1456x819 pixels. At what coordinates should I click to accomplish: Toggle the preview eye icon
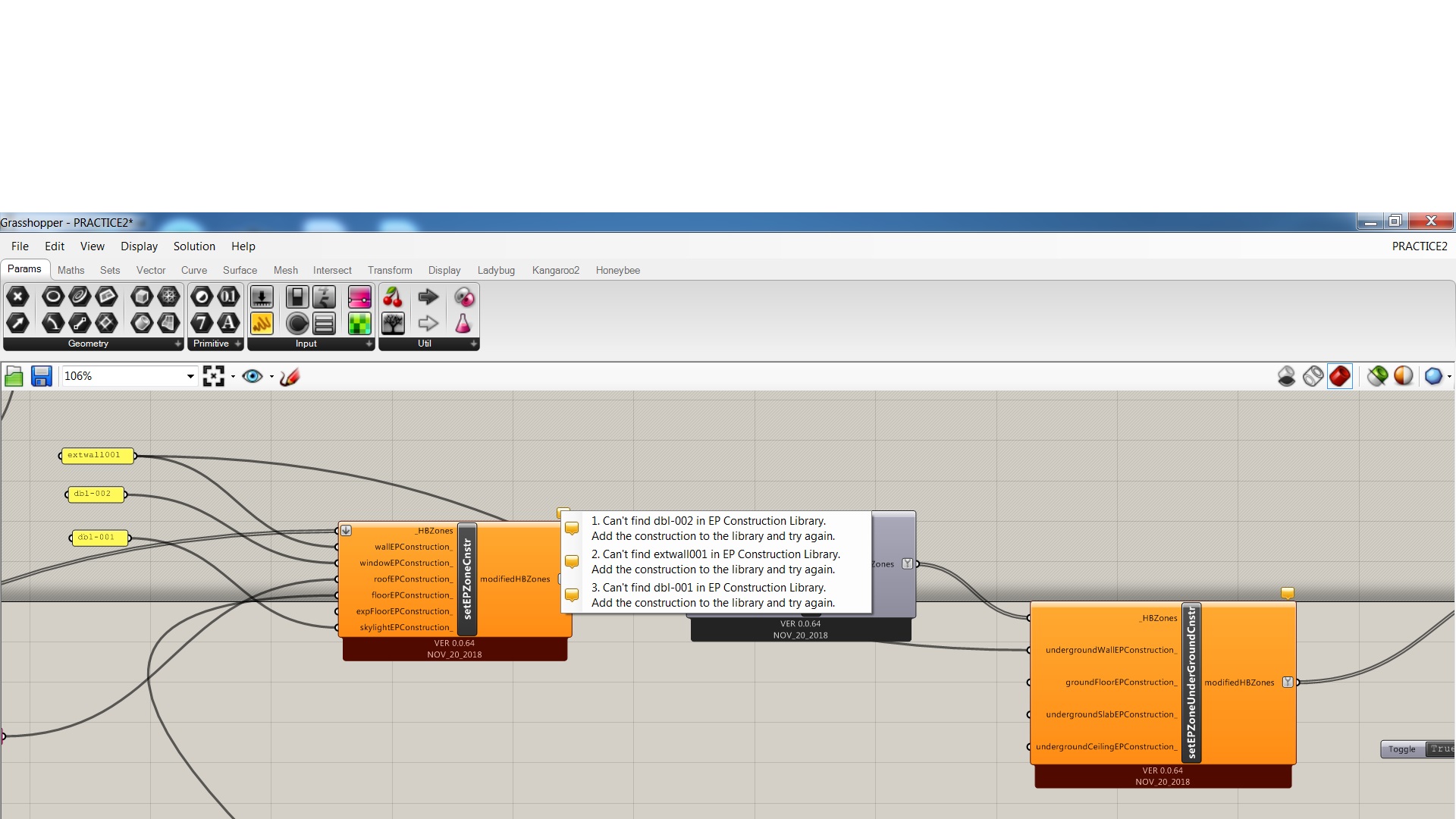point(253,376)
